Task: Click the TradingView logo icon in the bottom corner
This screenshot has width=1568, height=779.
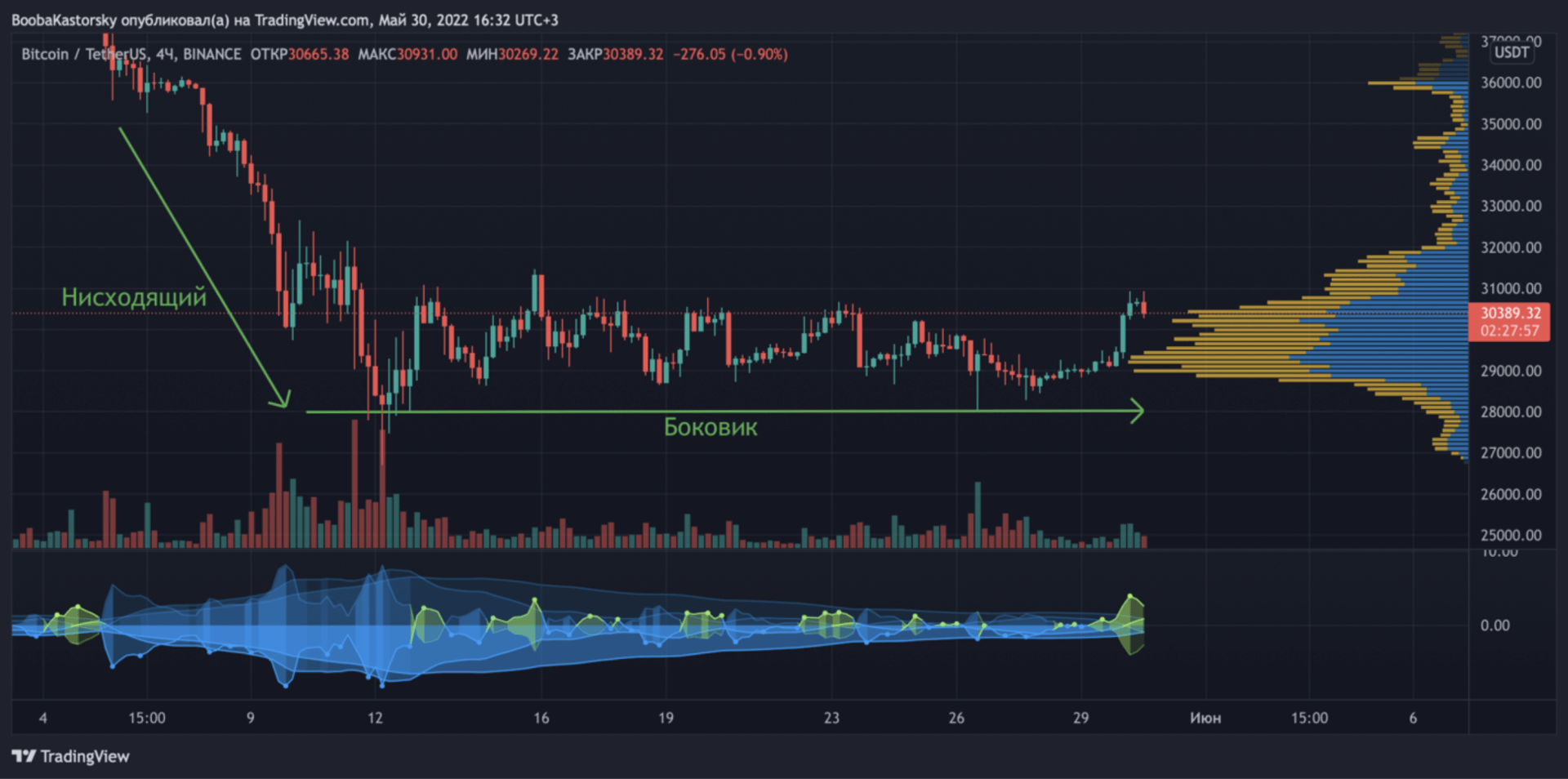Action: coord(24,756)
